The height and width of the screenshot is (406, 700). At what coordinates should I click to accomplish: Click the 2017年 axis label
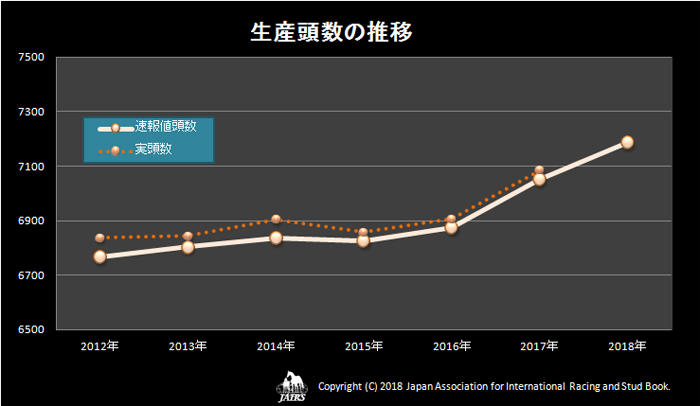pos(539,346)
